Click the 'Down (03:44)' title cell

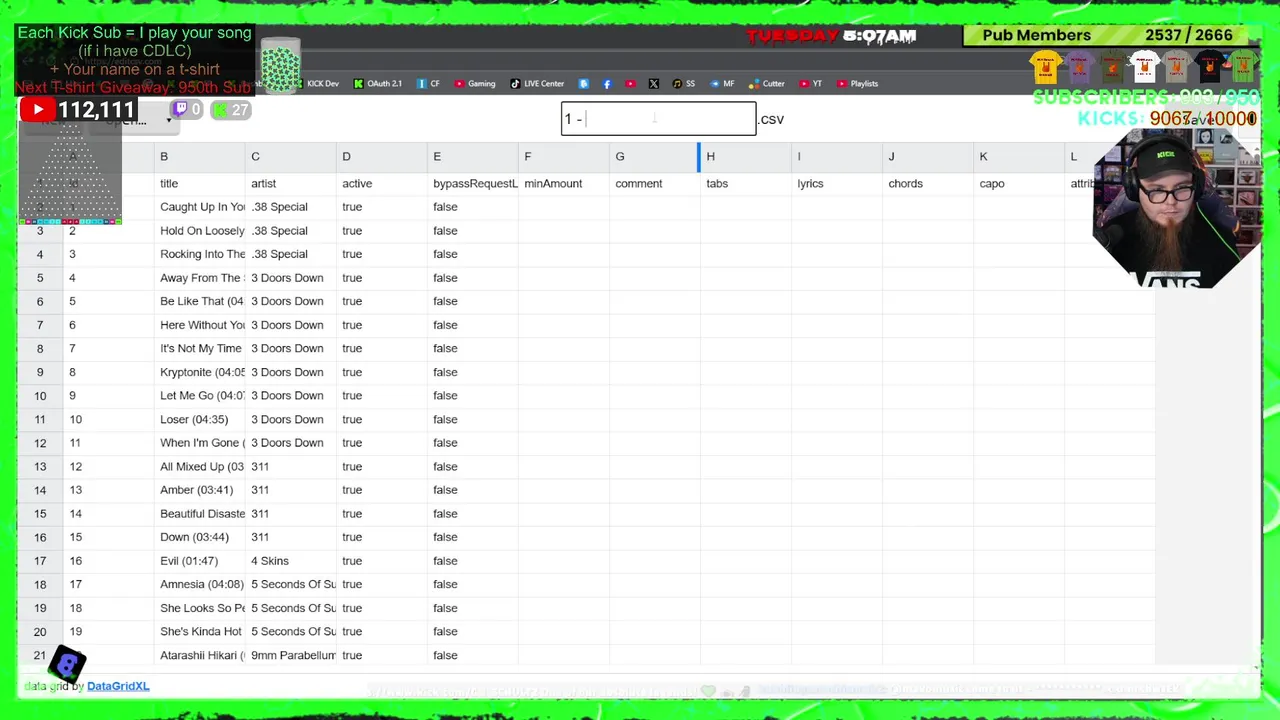coord(200,537)
